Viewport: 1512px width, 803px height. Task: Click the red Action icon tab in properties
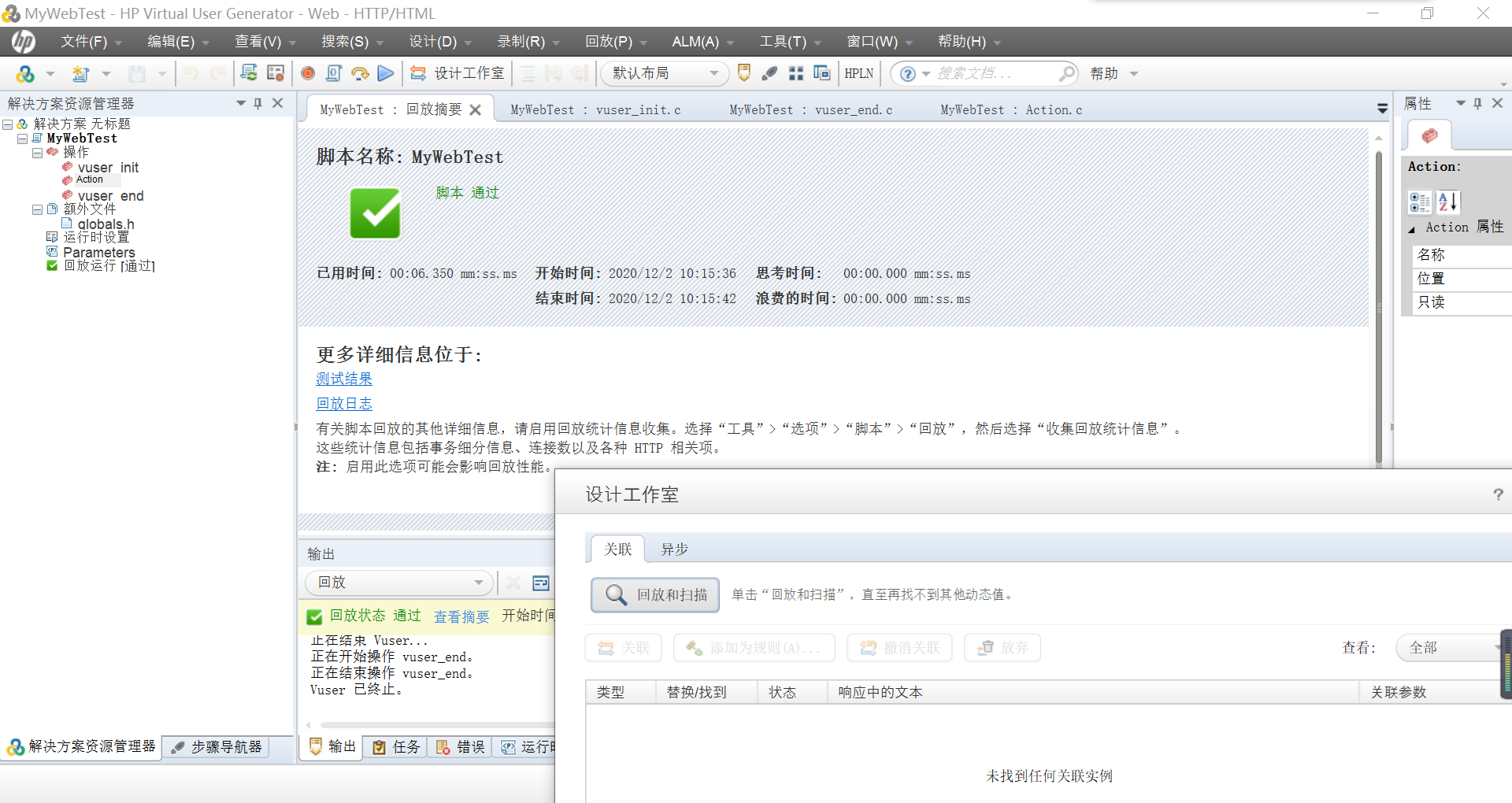pos(1429,136)
